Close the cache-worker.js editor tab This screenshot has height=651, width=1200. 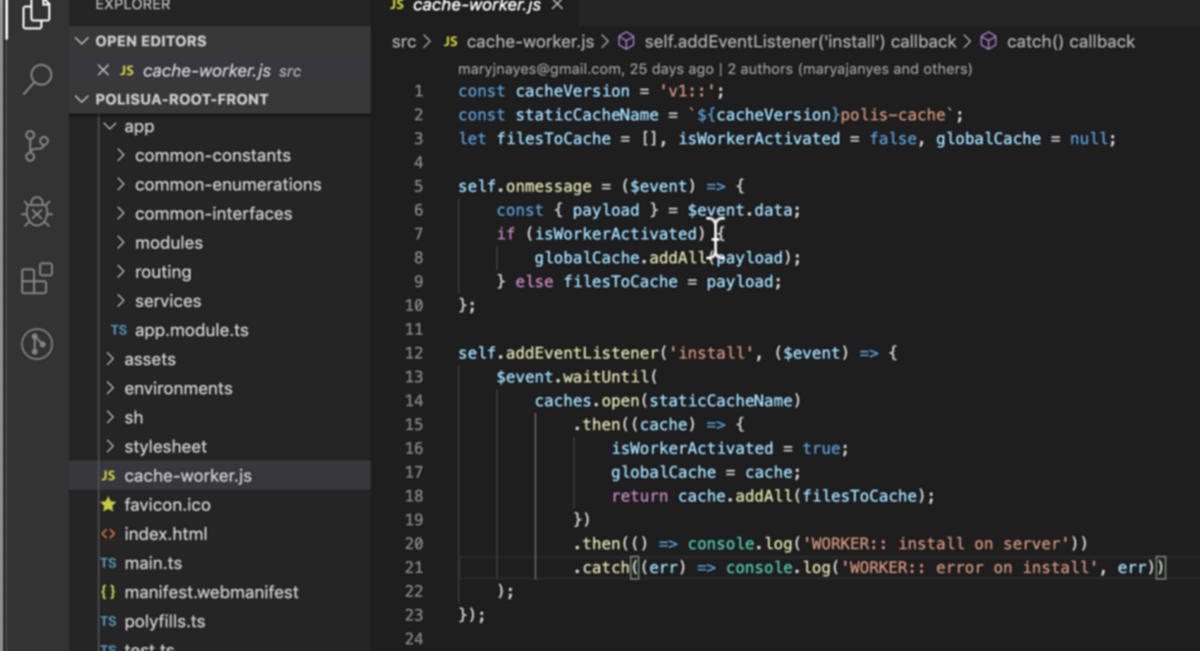tap(557, 5)
